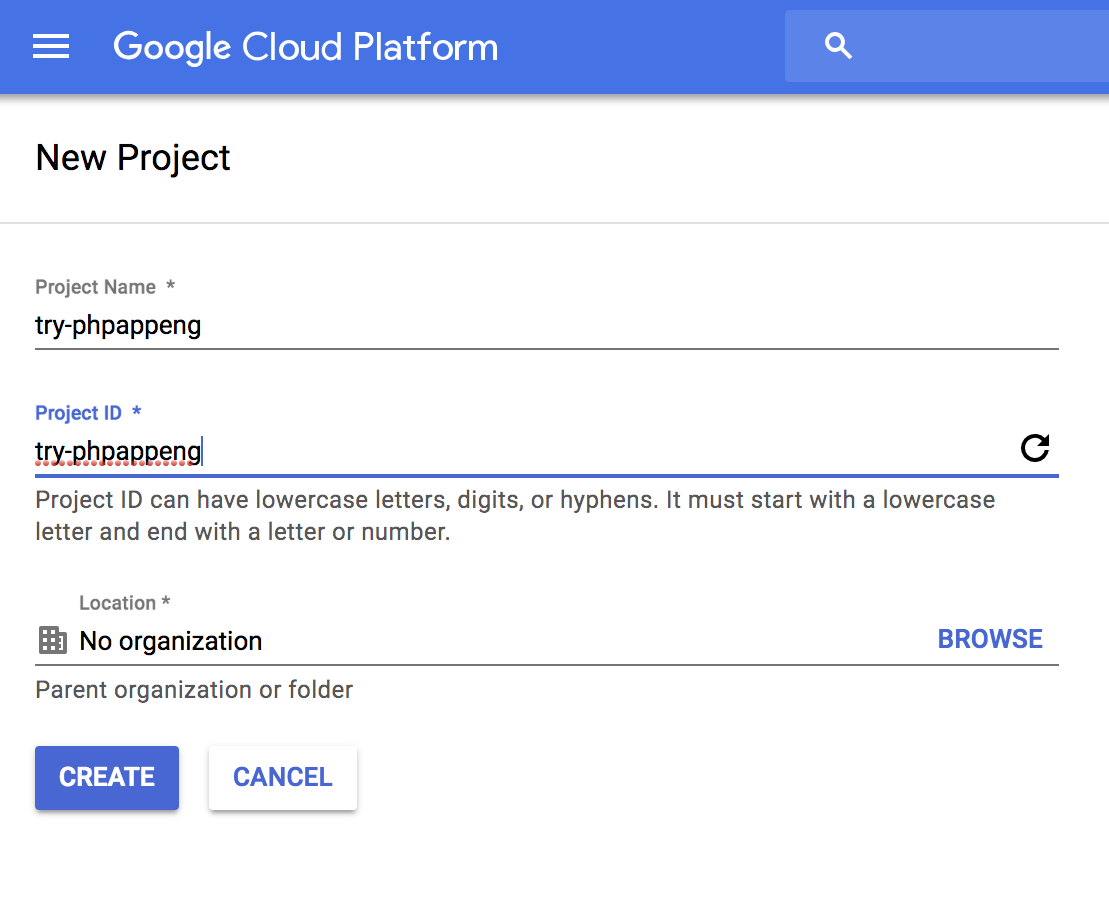This screenshot has width=1109, height=900.
Task: Click the organization building icon
Action: (52, 640)
